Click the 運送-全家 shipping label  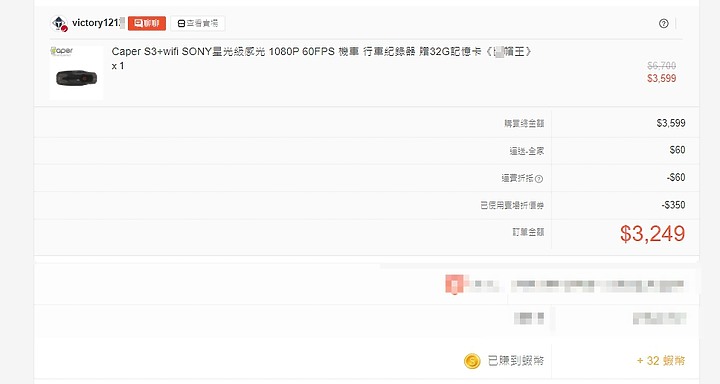(527, 151)
